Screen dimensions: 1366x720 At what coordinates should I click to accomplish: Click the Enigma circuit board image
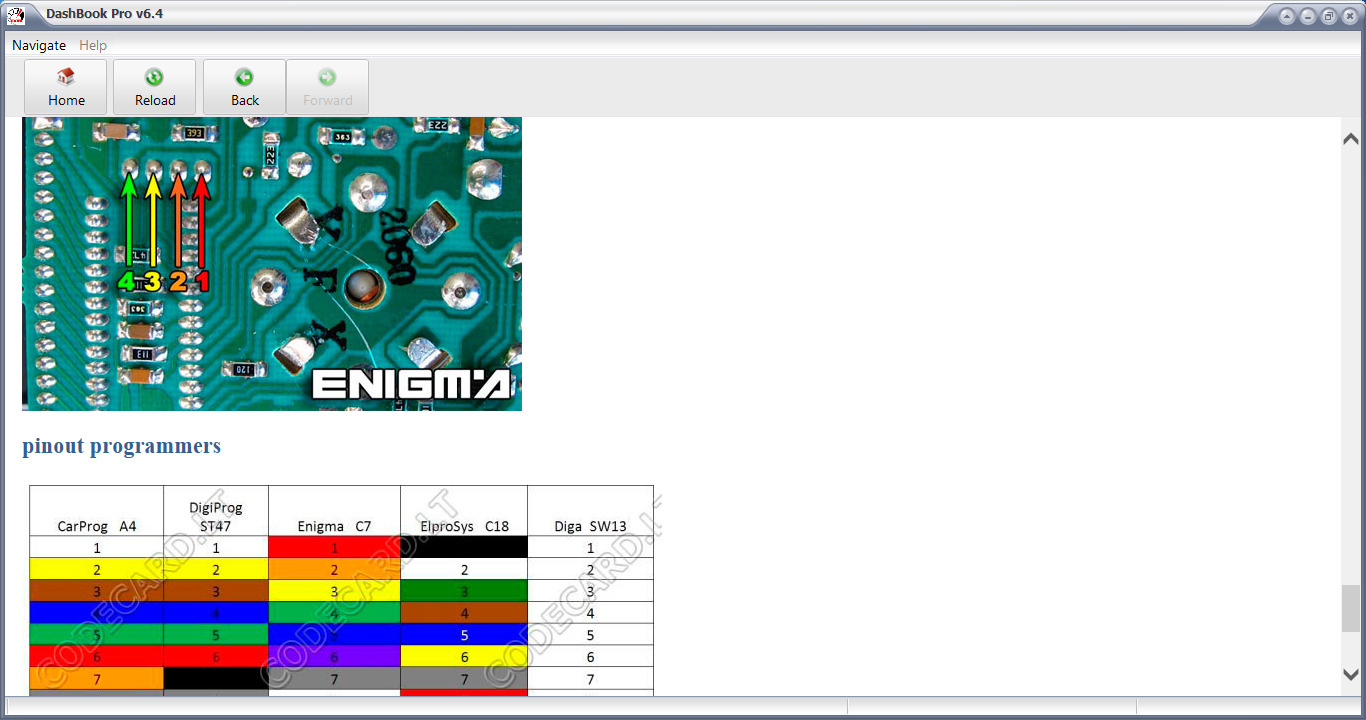(272, 264)
